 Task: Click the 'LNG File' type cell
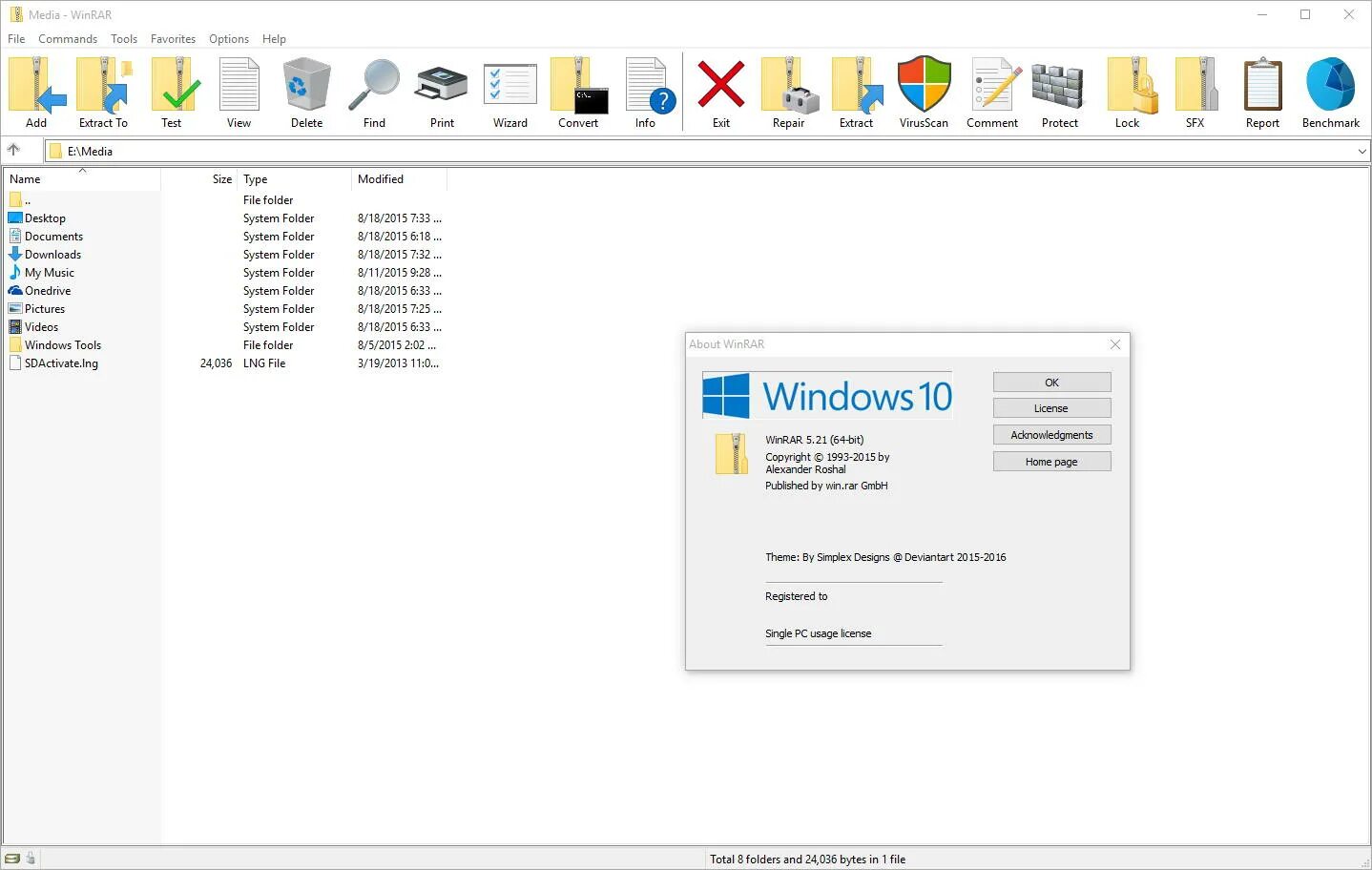[x=264, y=363]
